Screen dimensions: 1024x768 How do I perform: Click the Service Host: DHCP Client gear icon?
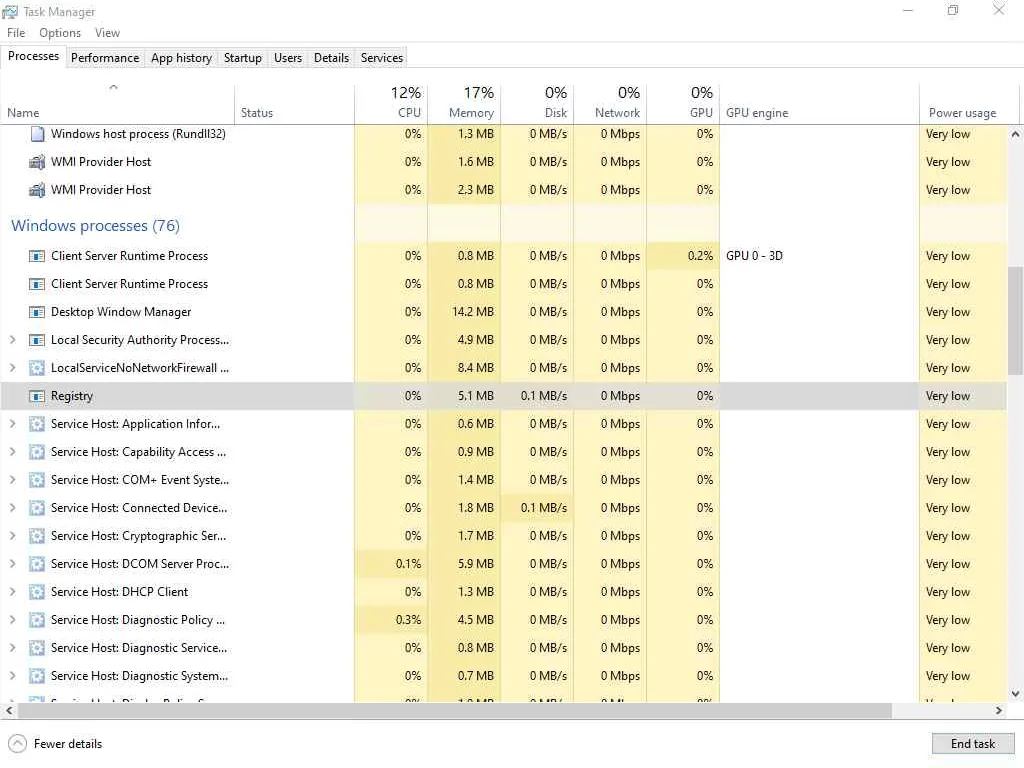pyautogui.click(x=37, y=592)
